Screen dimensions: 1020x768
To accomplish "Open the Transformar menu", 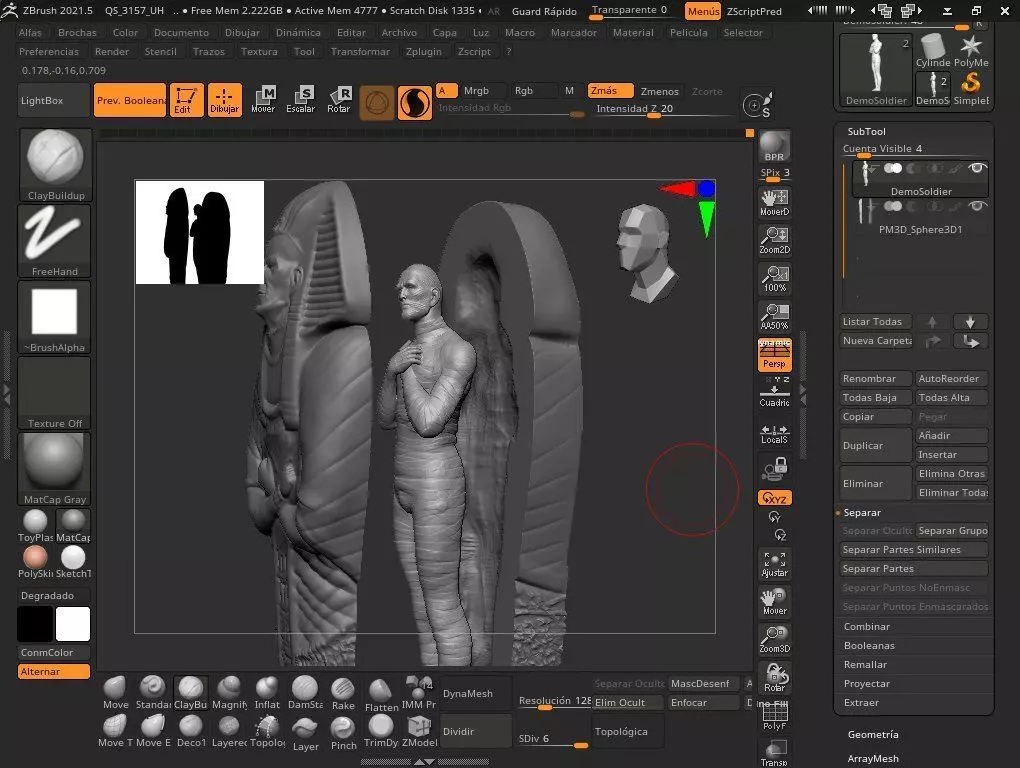I will 360,51.
